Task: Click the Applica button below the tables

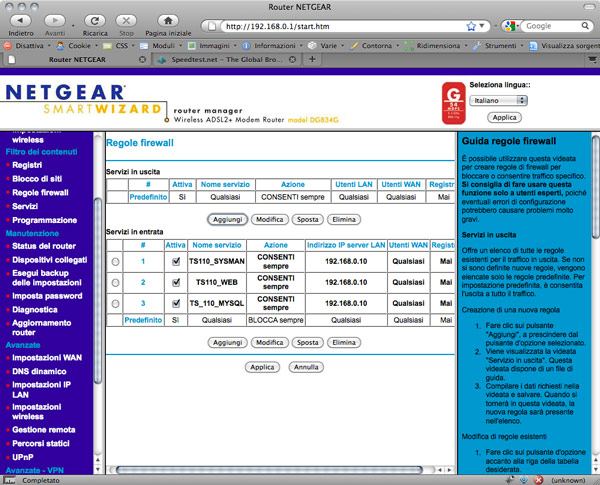Action: tap(262, 367)
